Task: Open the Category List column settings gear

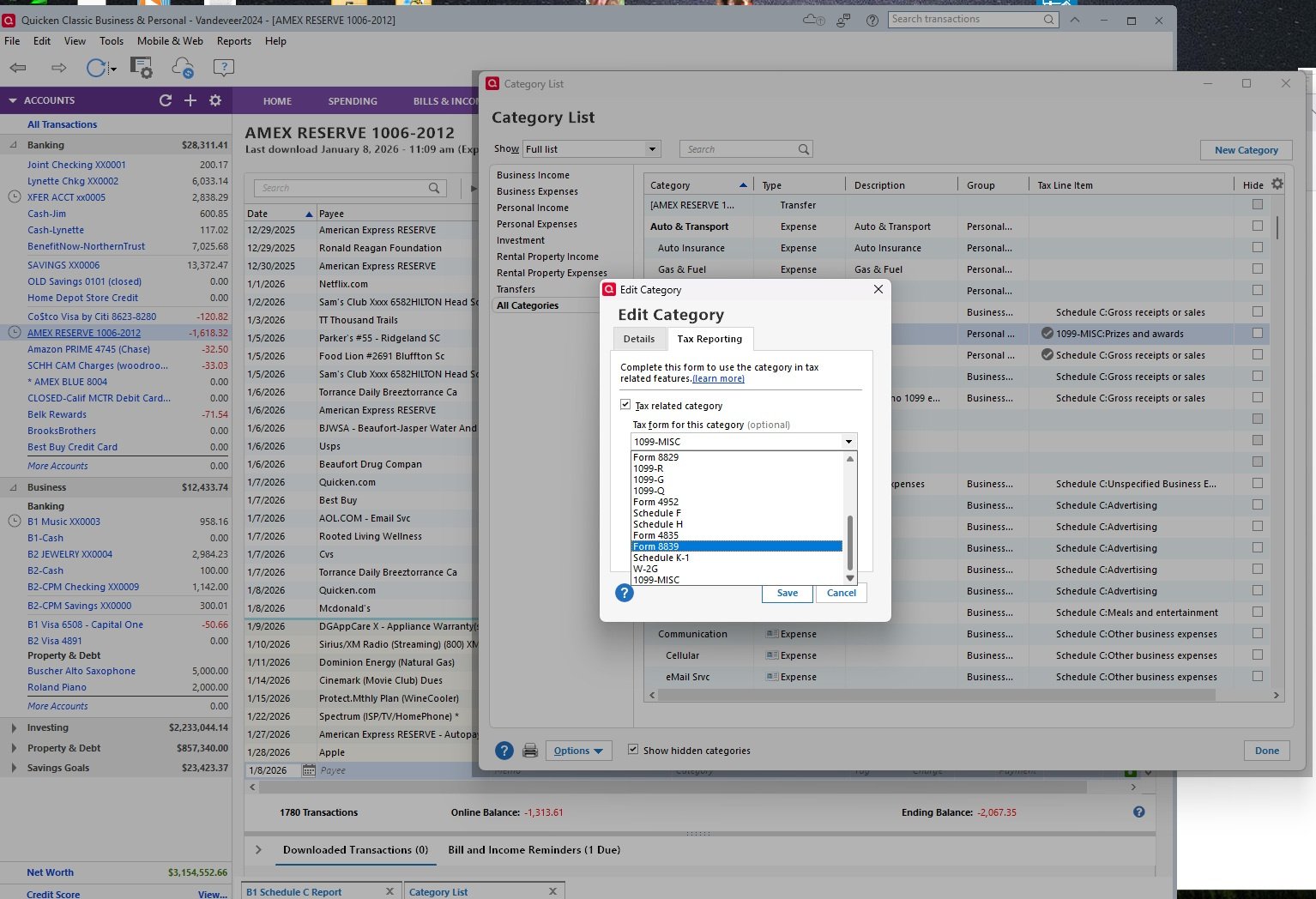Action: click(1277, 184)
